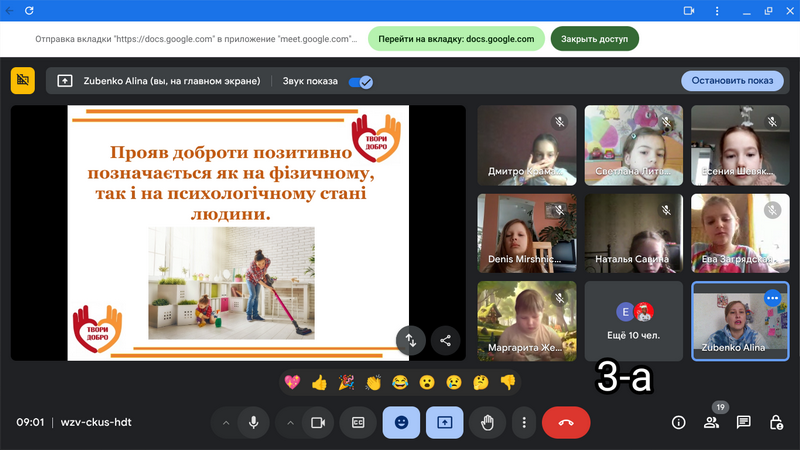The image size is (800, 450).
Task: Open more options three-dot menu
Action: (524, 422)
